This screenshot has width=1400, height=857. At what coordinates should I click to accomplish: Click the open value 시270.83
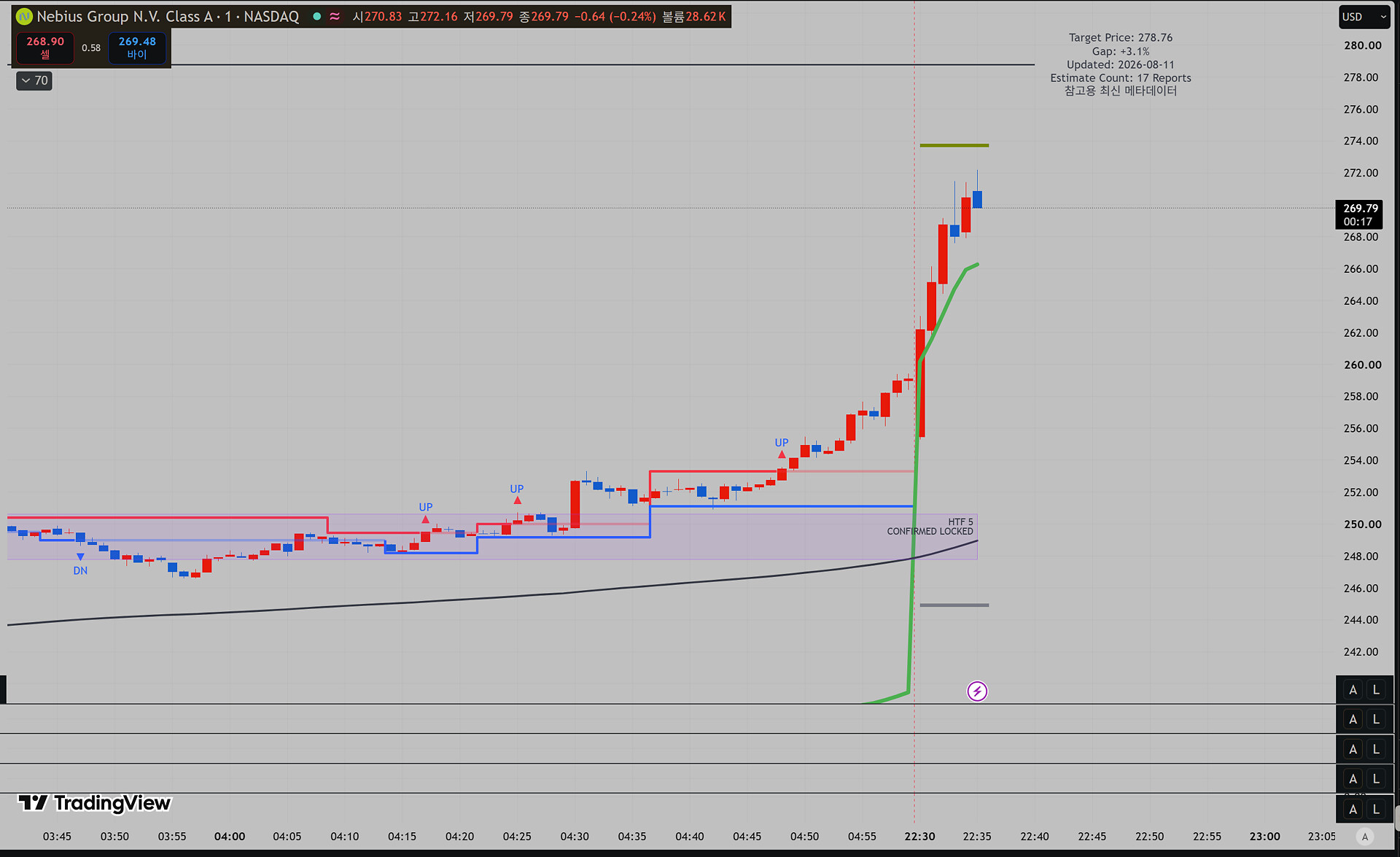(377, 16)
